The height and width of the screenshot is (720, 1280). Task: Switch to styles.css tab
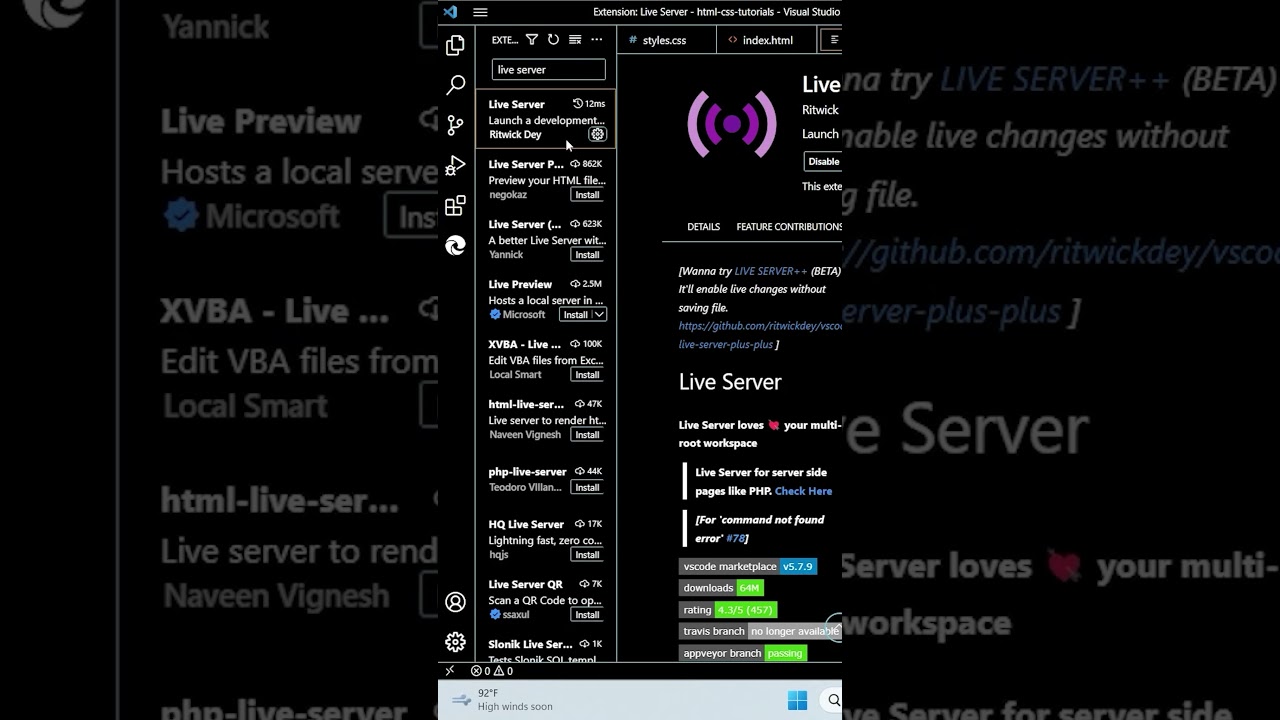pyautogui.click(x=664, y=40)
